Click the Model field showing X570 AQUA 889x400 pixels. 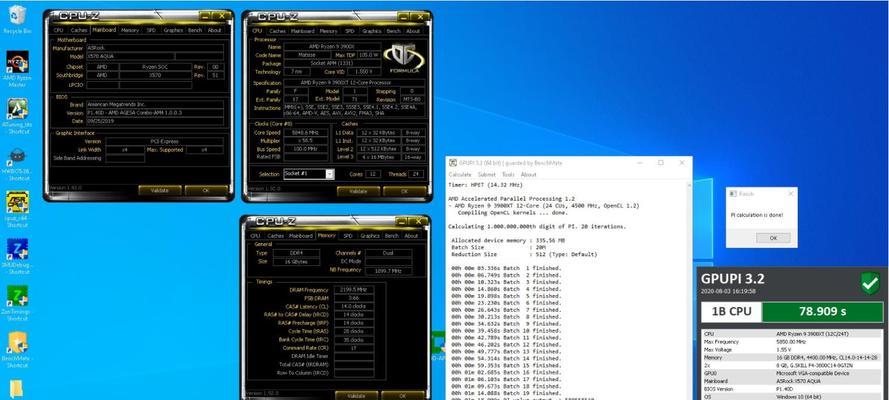click(129, 56)
